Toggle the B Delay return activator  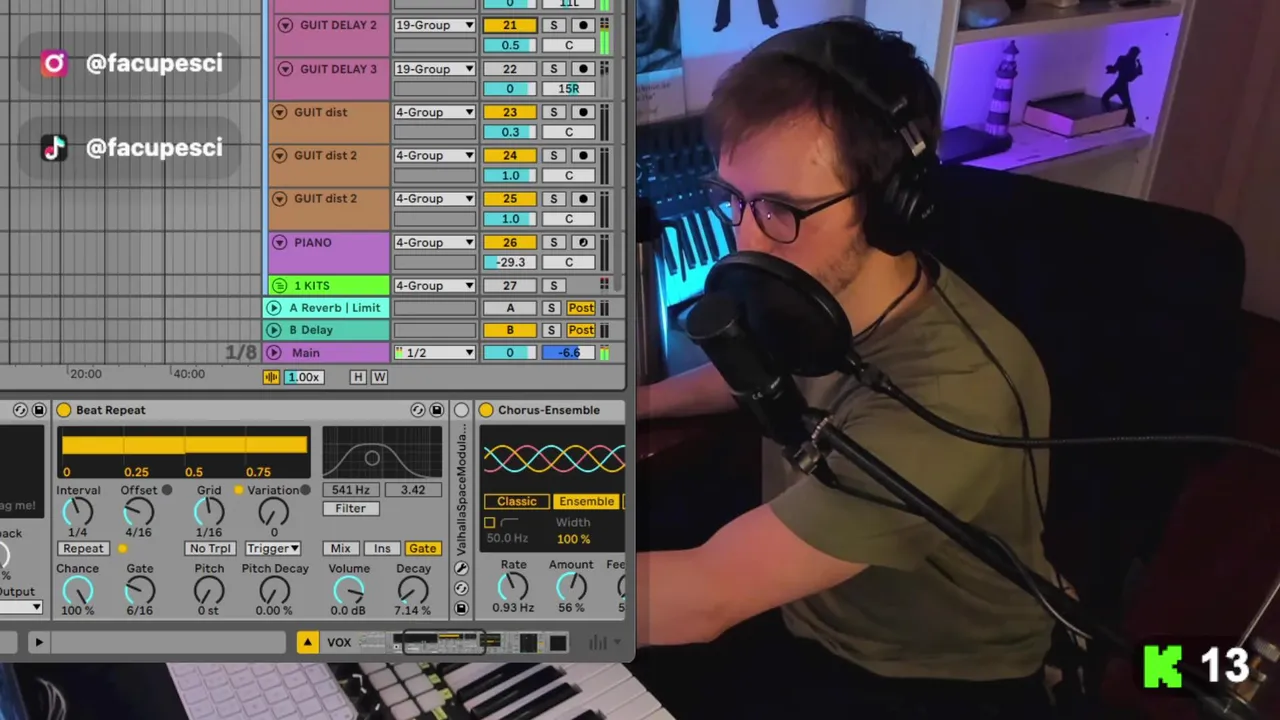(510, 330)
